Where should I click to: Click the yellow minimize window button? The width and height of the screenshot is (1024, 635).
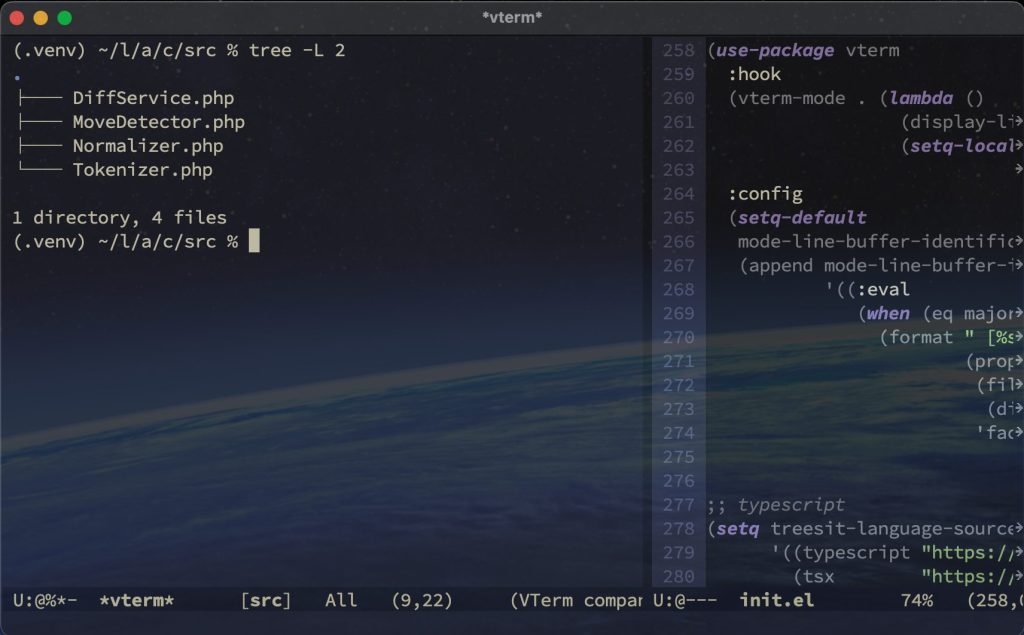40,18
